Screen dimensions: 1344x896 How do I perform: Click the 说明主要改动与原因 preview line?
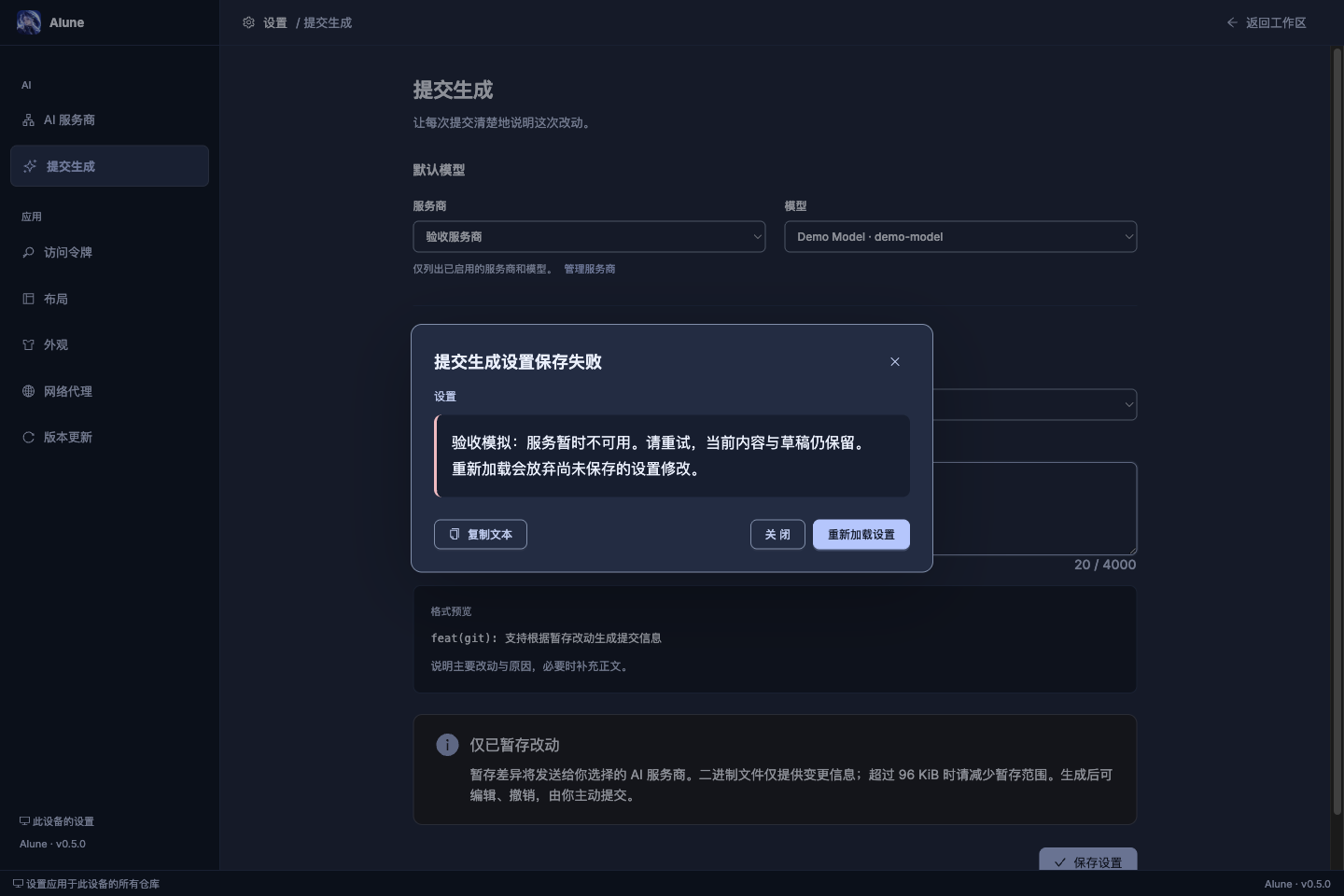point(529,666)
